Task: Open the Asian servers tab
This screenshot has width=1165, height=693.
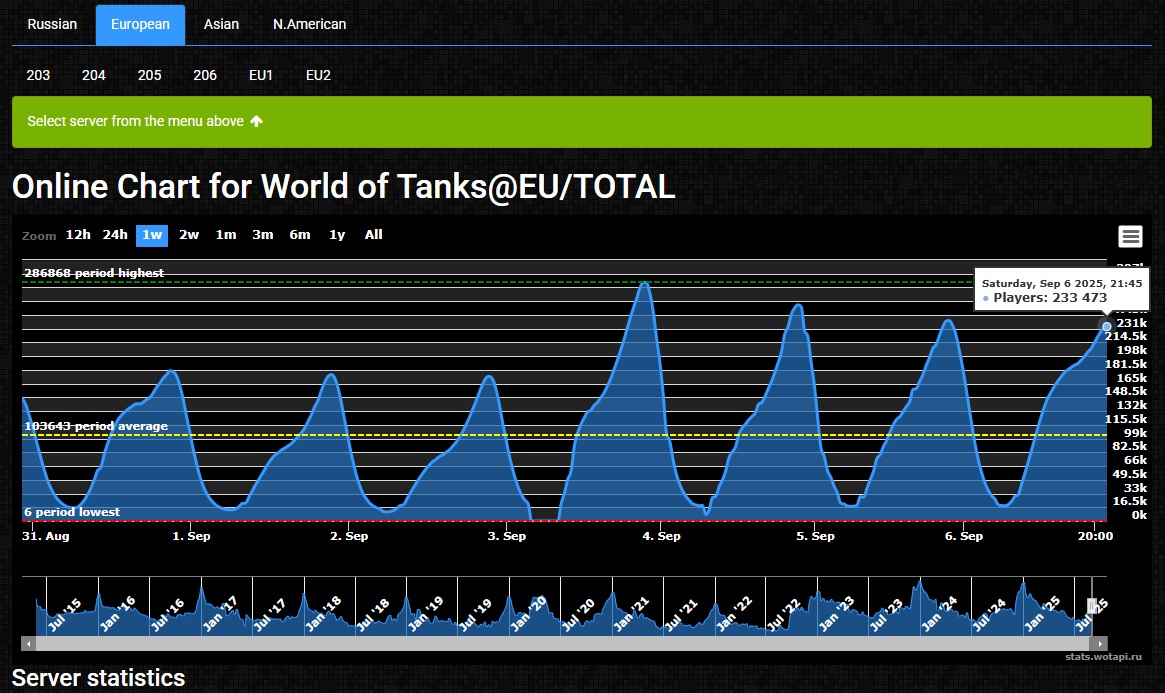Action: pos(221,25)
